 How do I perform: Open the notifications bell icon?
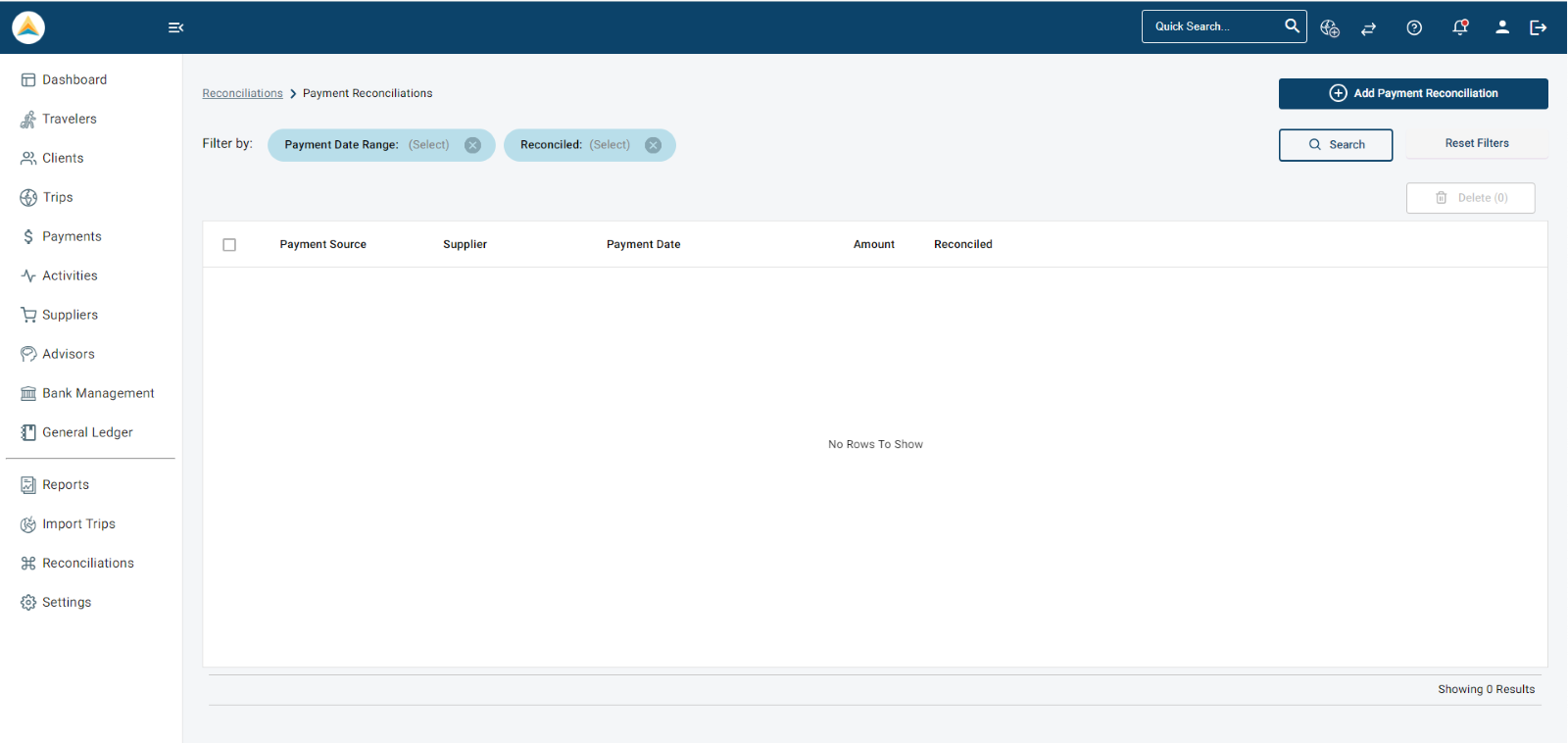[1460, 27]
